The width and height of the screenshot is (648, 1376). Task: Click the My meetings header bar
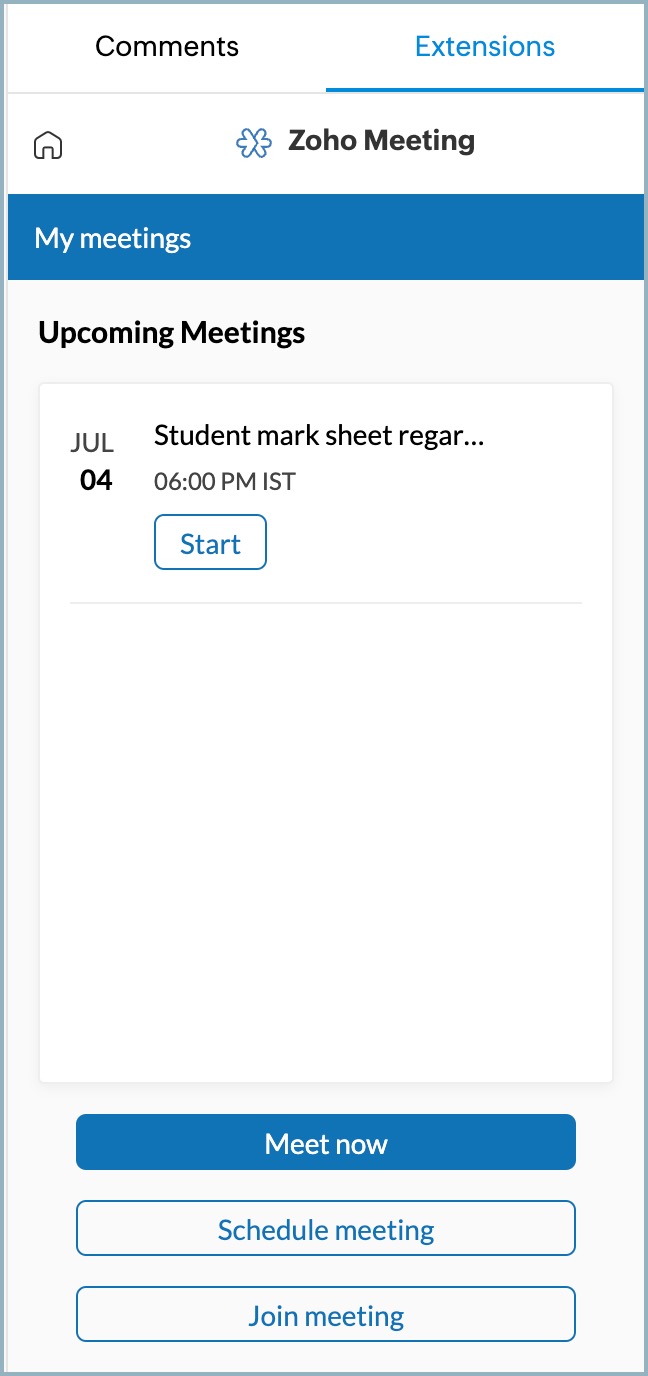point(325,239)
